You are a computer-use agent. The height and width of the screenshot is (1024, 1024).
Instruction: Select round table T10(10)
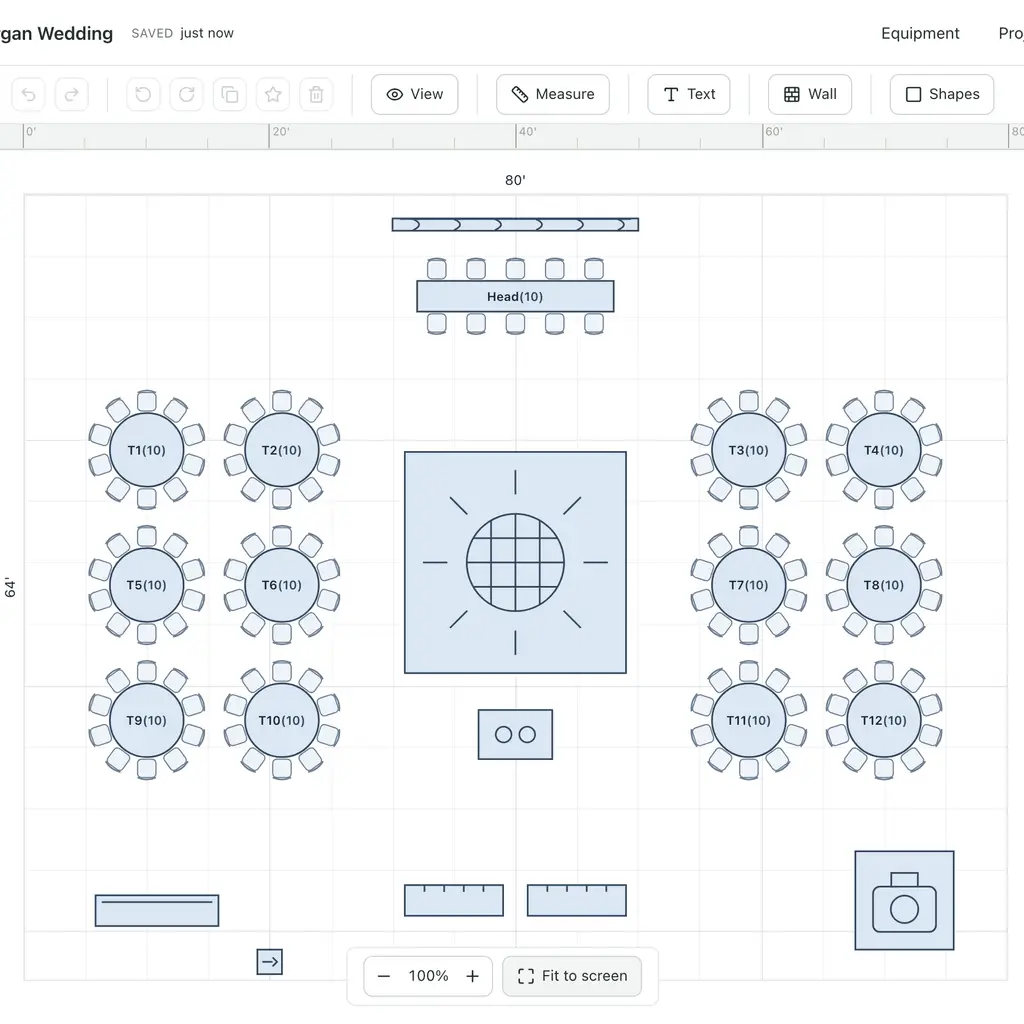coord(282,720)
